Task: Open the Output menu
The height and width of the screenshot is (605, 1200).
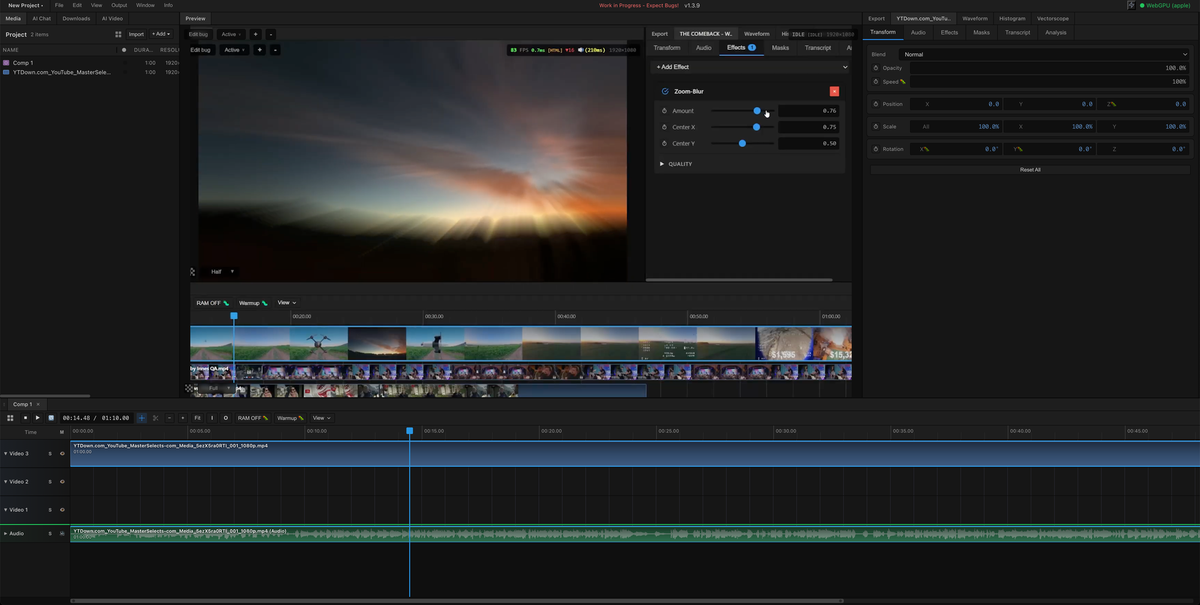Action: [119, 5]
